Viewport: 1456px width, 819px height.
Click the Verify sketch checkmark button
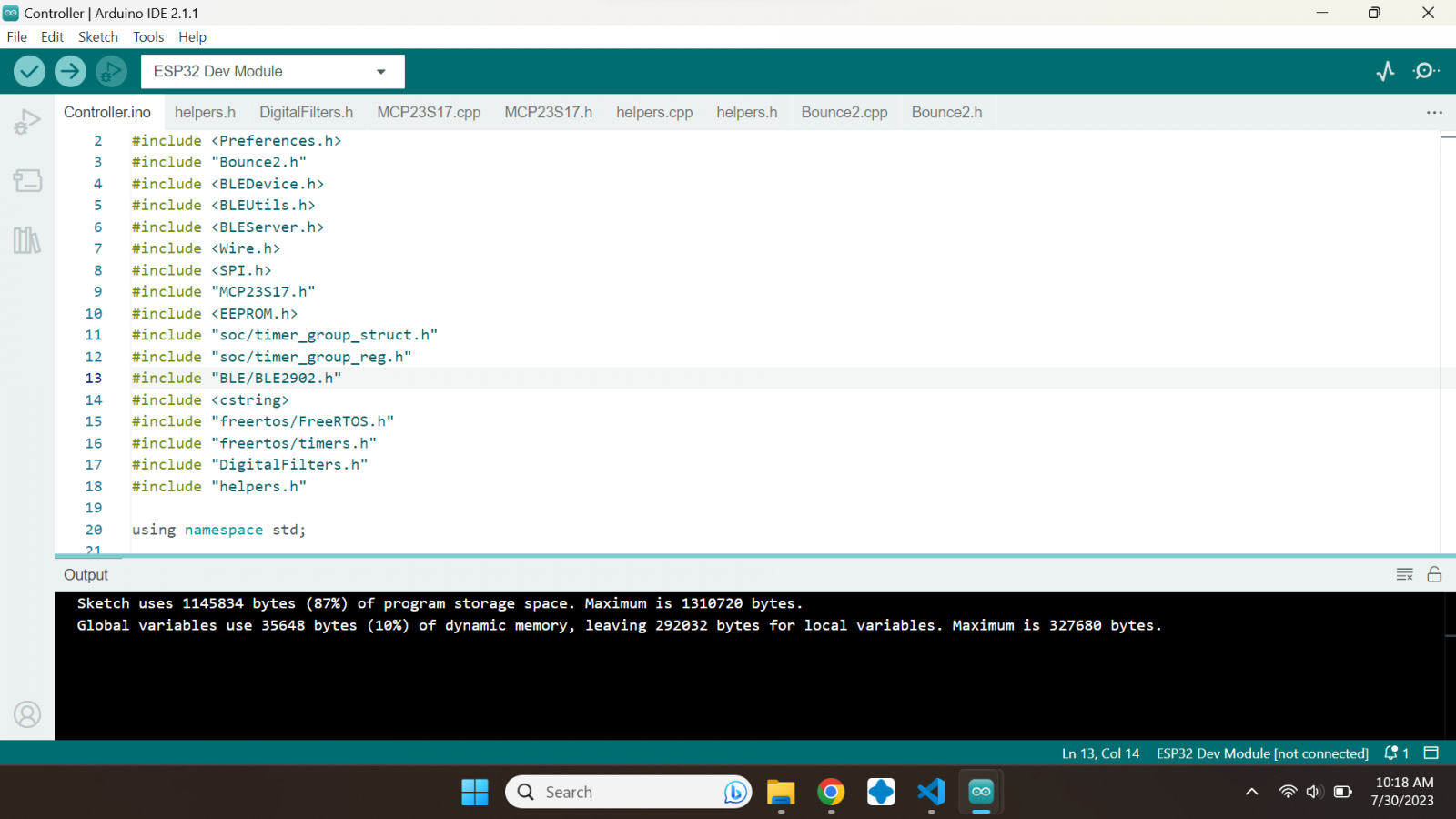tap(29, 71)
